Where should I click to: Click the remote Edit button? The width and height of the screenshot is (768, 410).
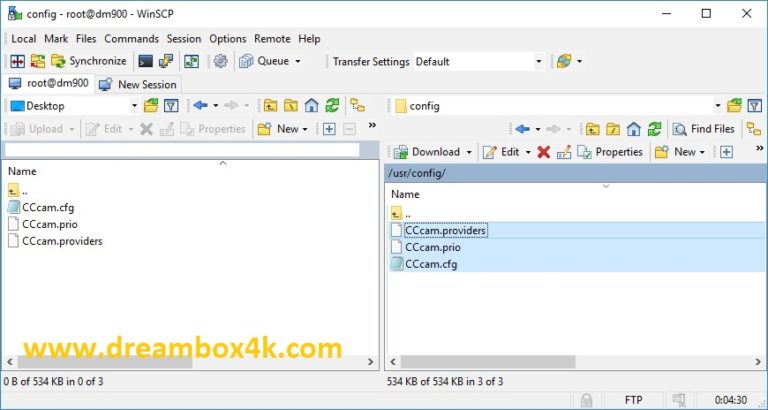click(501, 152)
